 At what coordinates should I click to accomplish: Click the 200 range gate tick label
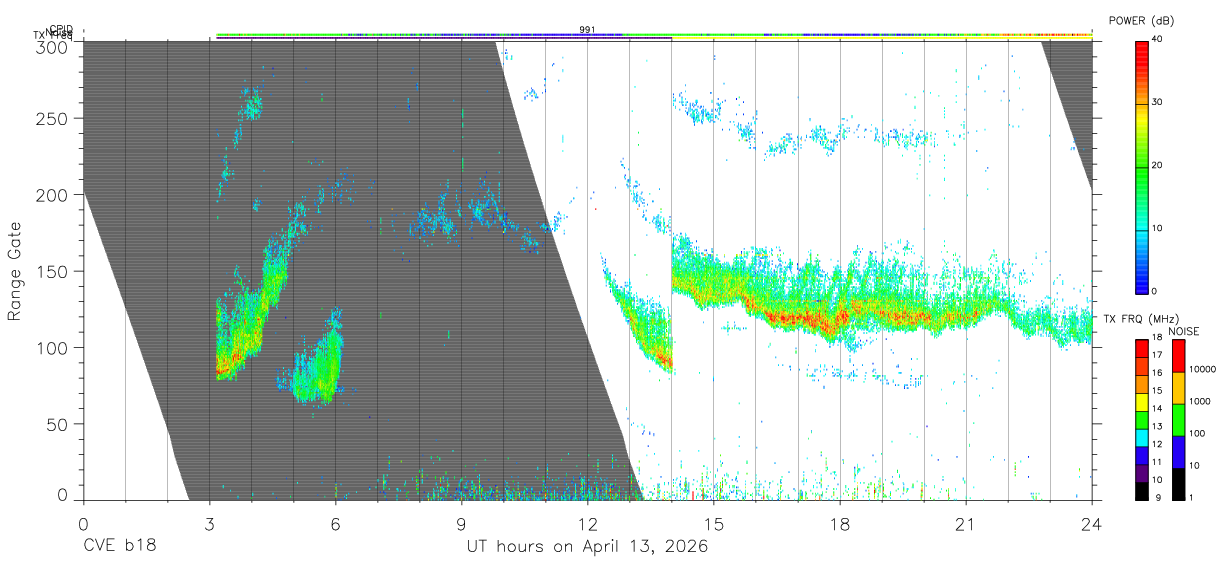point(54,195)
